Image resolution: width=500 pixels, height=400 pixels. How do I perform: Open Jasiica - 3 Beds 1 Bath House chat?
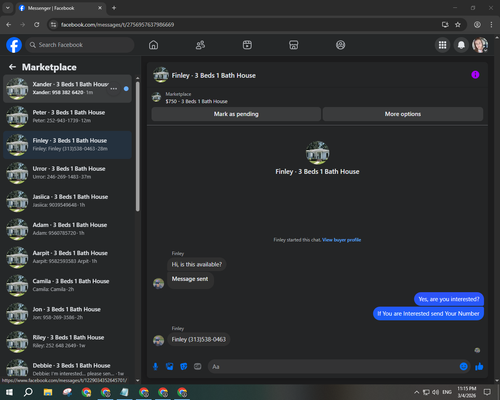tap(67, 201)
